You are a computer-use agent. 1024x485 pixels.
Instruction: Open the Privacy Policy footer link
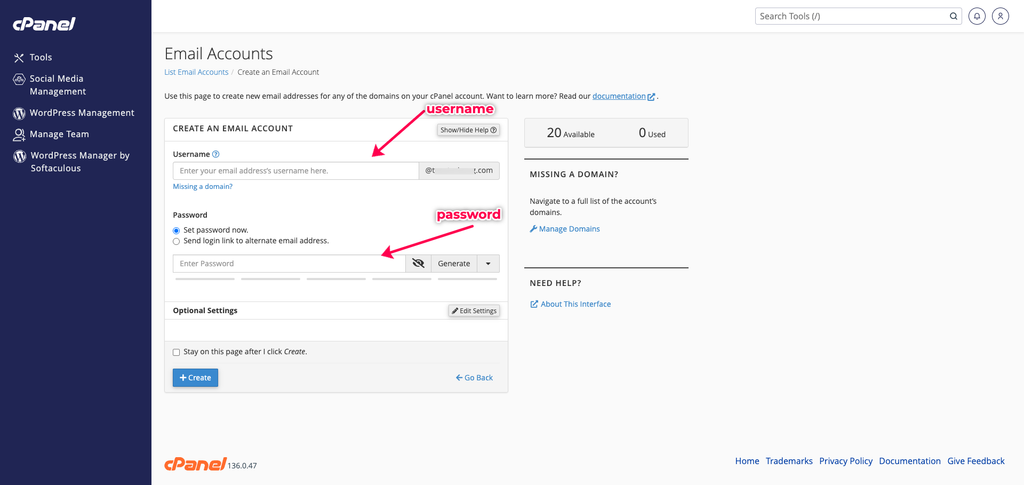[x=846, y=461]
